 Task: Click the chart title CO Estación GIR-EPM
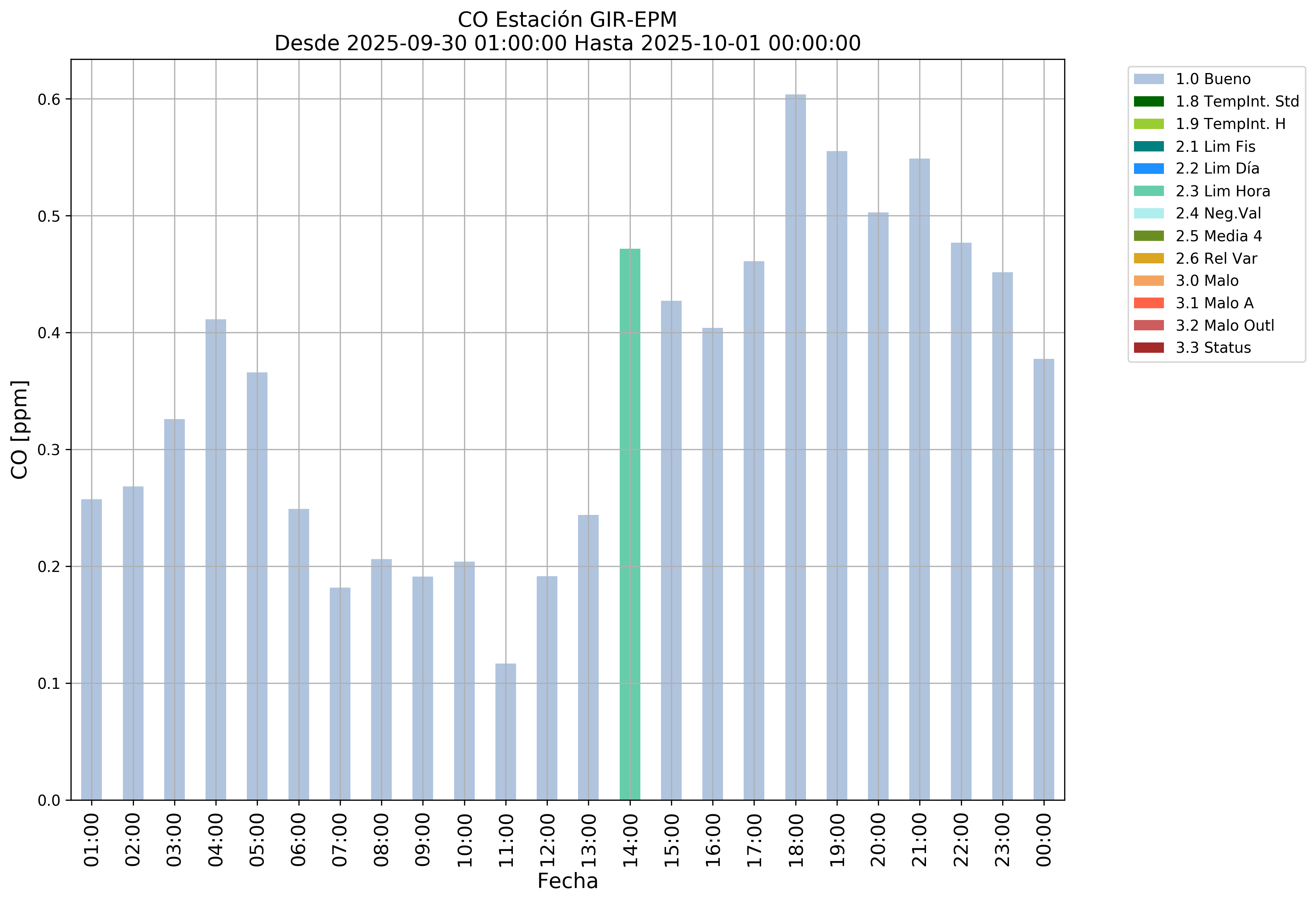567,20
